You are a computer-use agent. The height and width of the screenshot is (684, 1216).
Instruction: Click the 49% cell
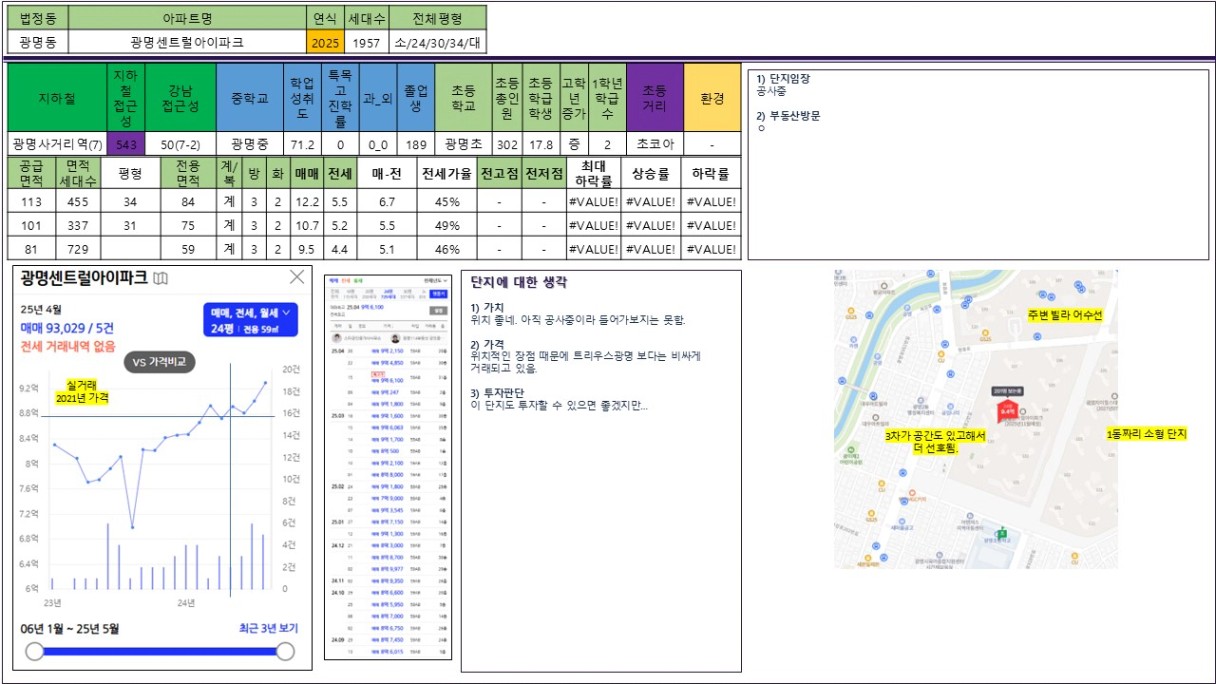(x=446, y=225)
